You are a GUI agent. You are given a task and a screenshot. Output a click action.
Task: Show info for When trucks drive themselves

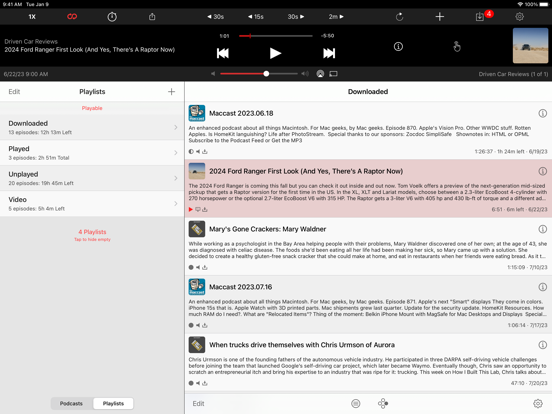point(542,345)
